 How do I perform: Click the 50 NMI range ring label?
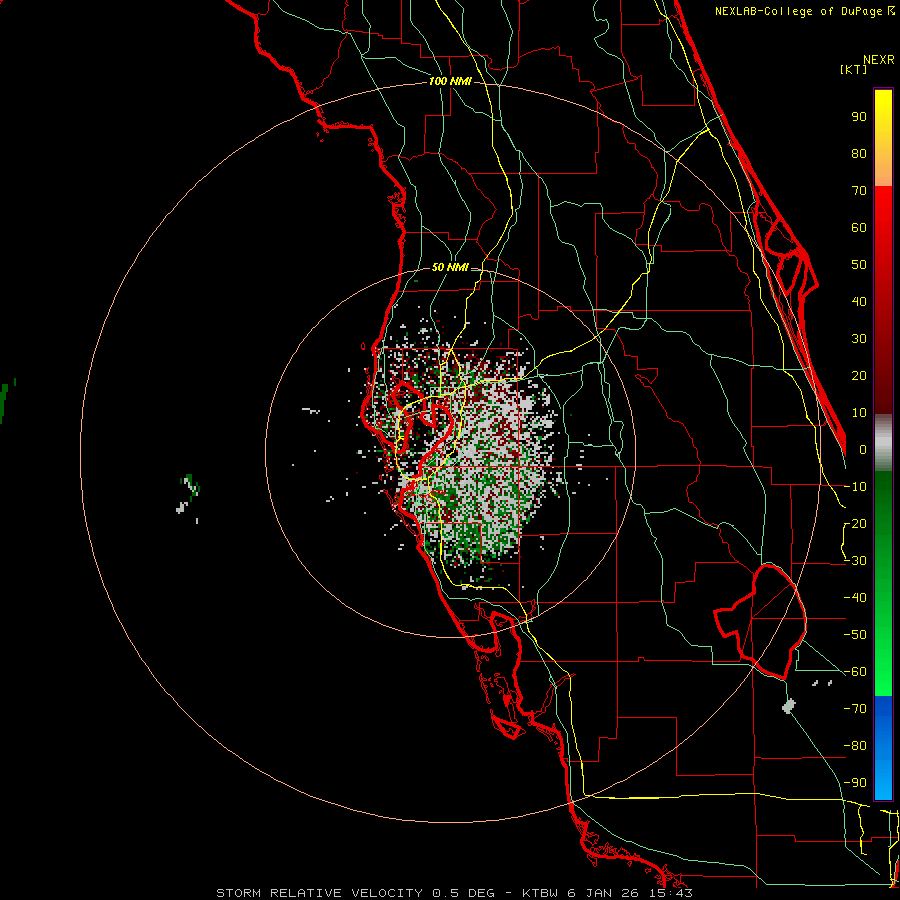pyautogui.click(x=450, y=267)
